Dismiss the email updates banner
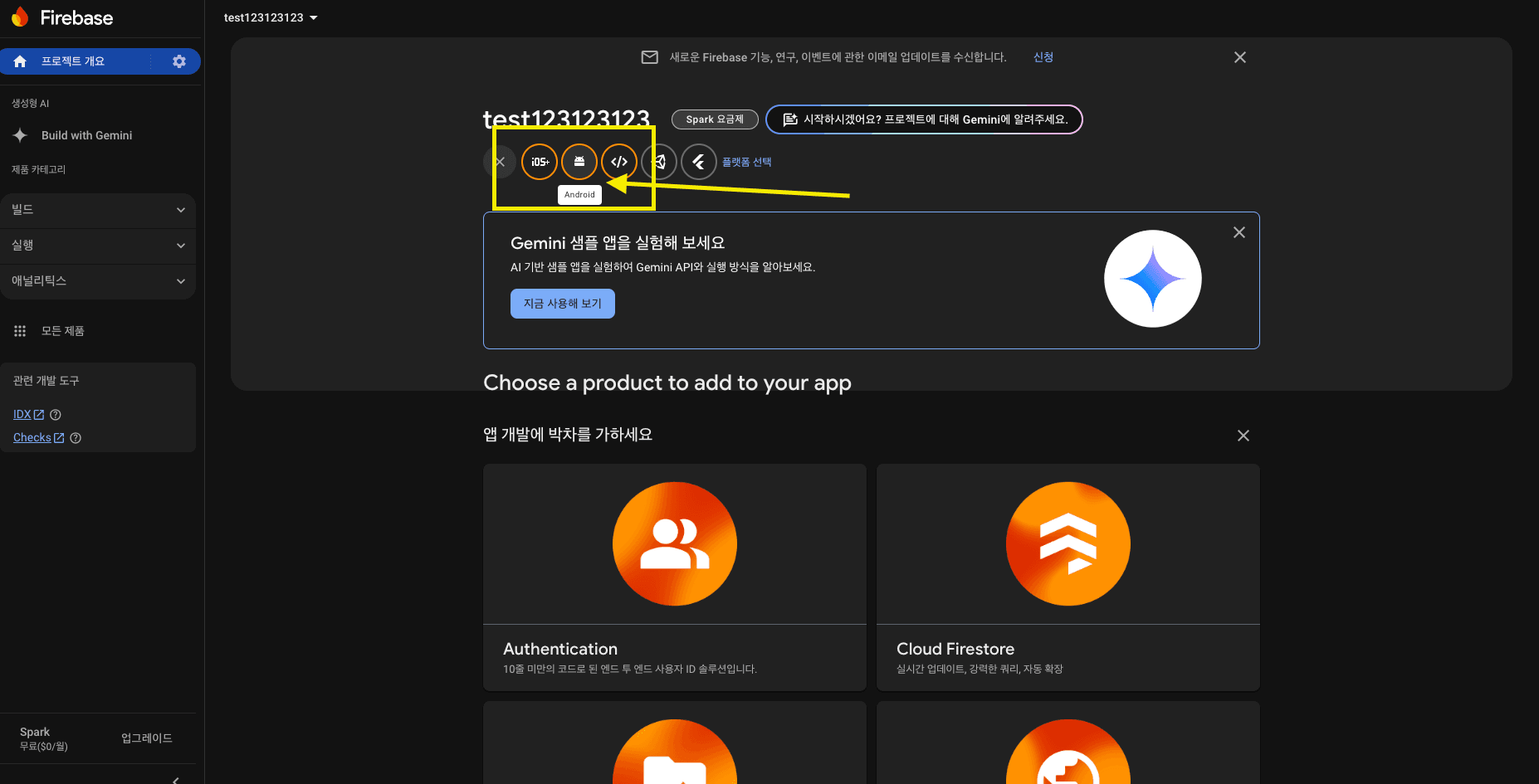The width and height of the screenshot is (1539, 784). 1240,57
